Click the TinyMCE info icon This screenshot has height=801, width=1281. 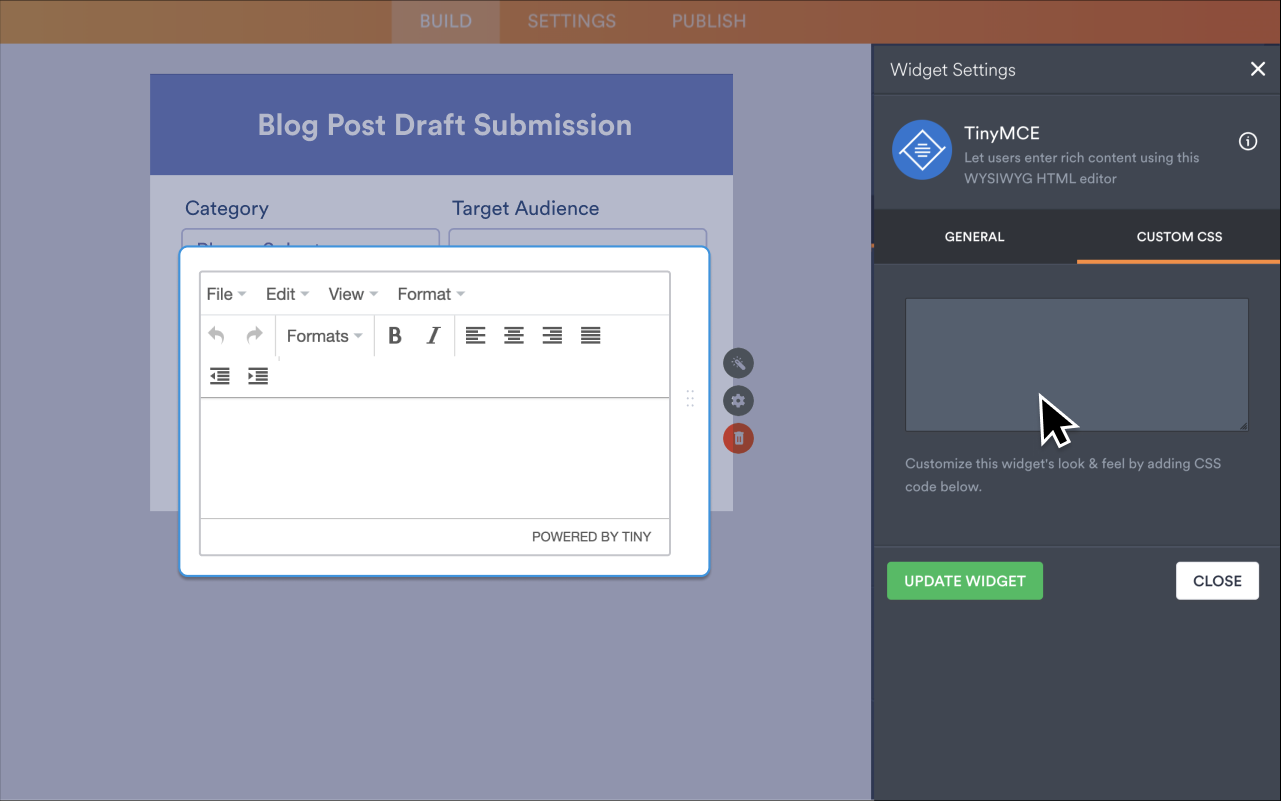pos(1247,141)
